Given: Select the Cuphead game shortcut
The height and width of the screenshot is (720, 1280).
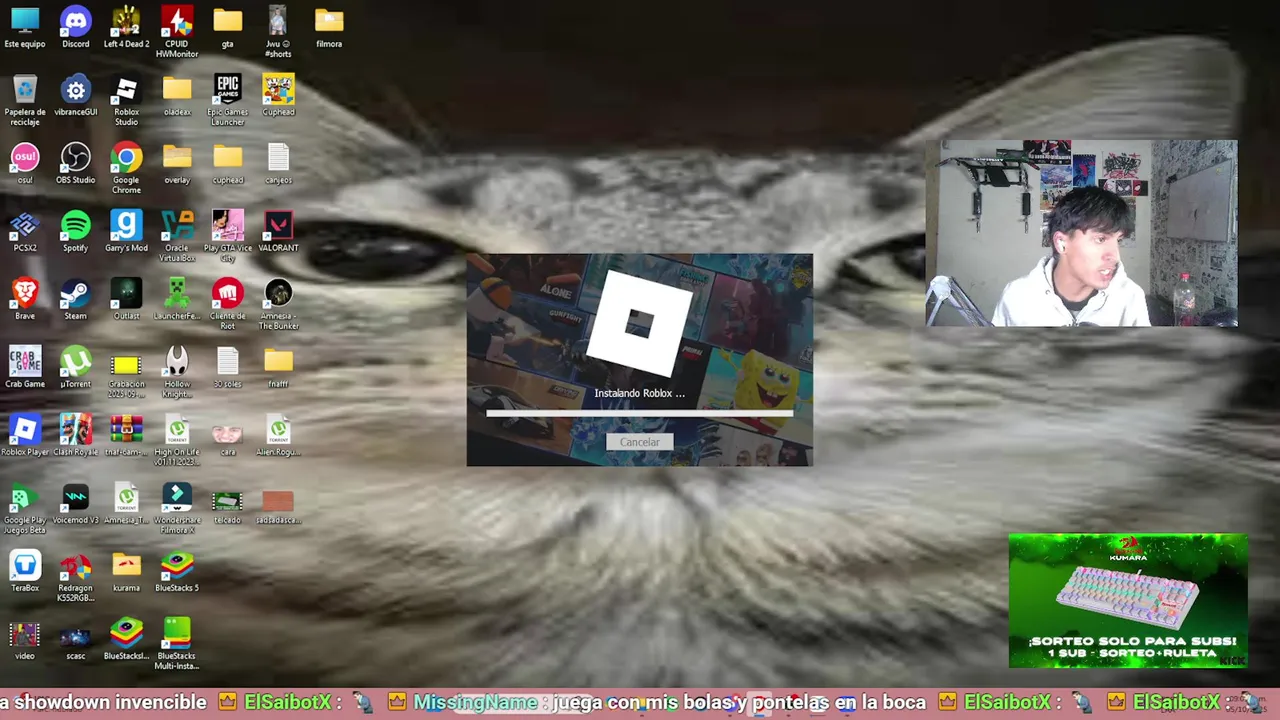Looking at the screenshot, I should click(x=278, y=96).
